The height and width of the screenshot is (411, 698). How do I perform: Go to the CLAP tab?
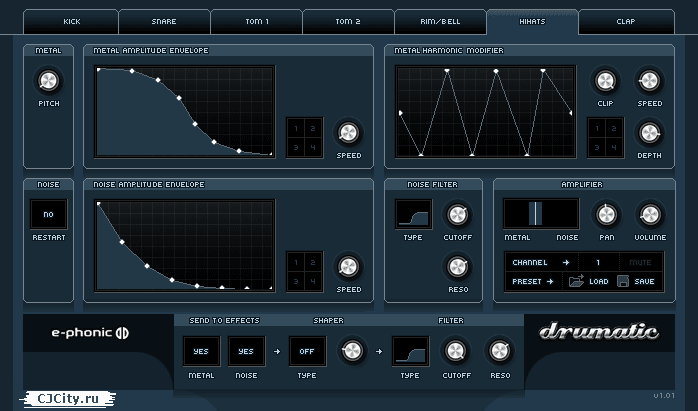(x=626, y=21)
